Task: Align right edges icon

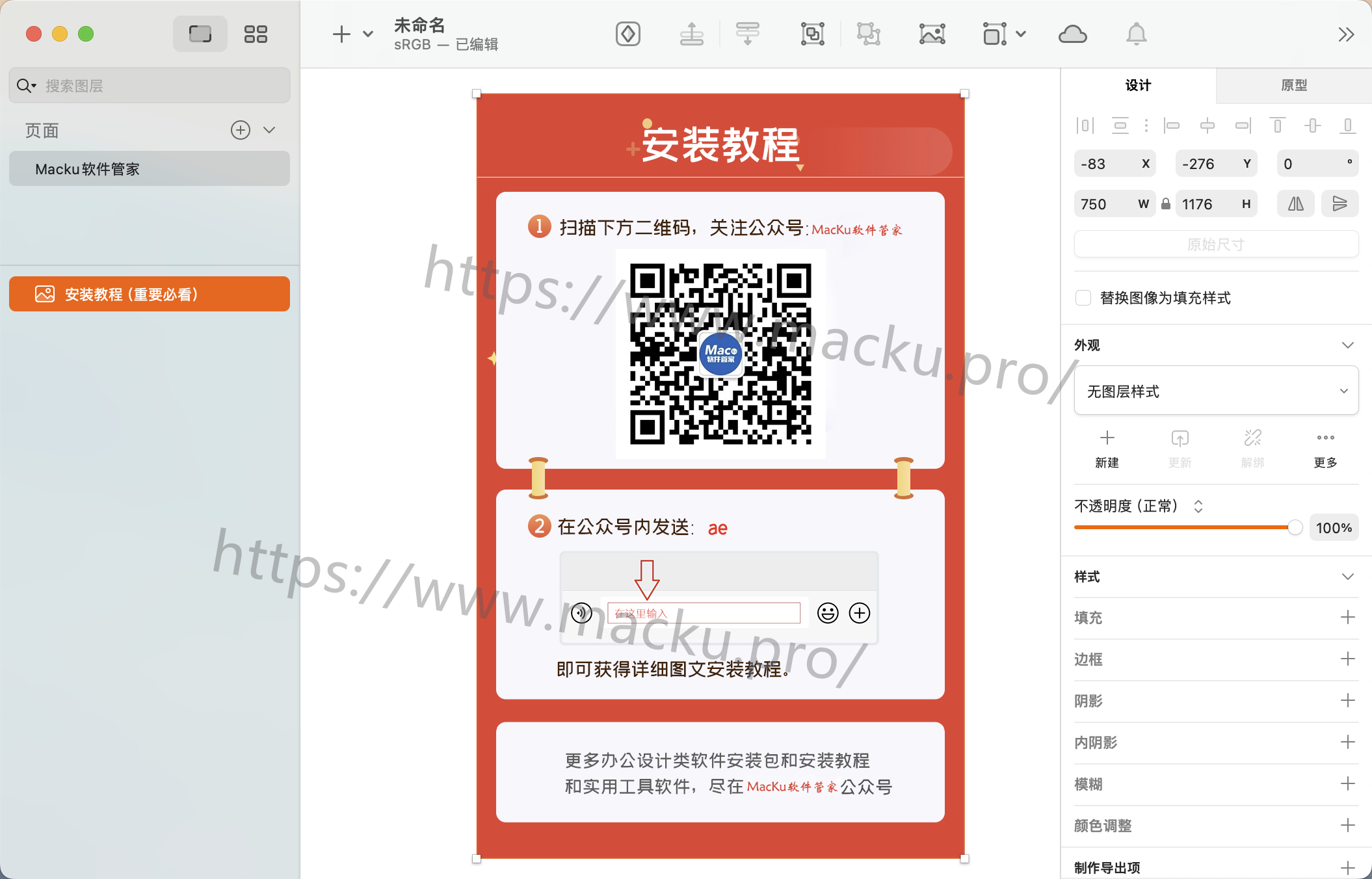Action: tap(1243, 125)
